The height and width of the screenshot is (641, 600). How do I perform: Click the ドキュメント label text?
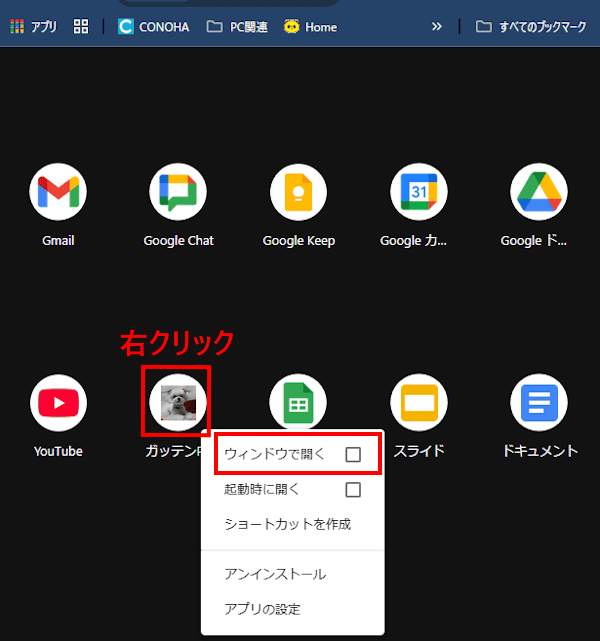540,451
